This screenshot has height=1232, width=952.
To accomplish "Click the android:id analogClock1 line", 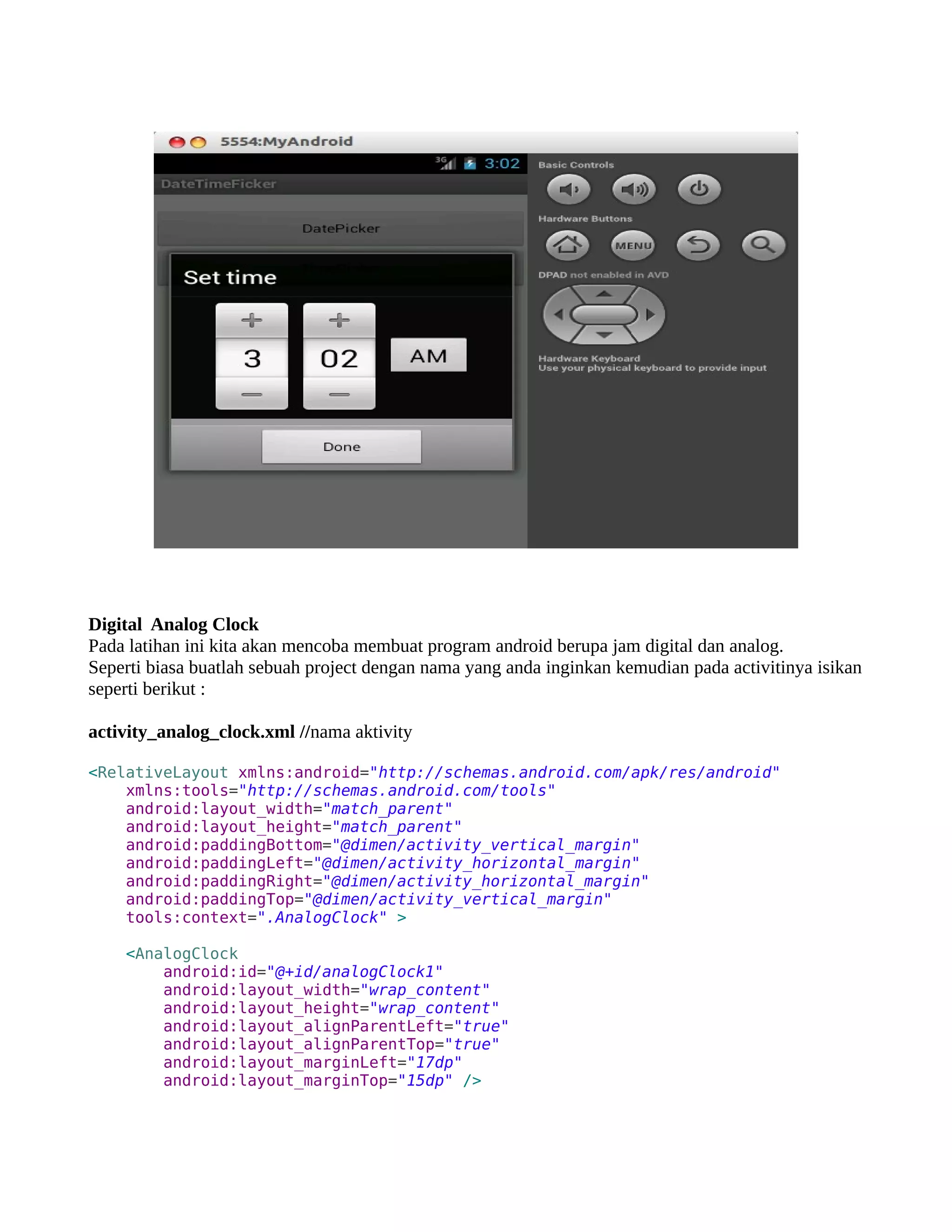I will [303, 971].
